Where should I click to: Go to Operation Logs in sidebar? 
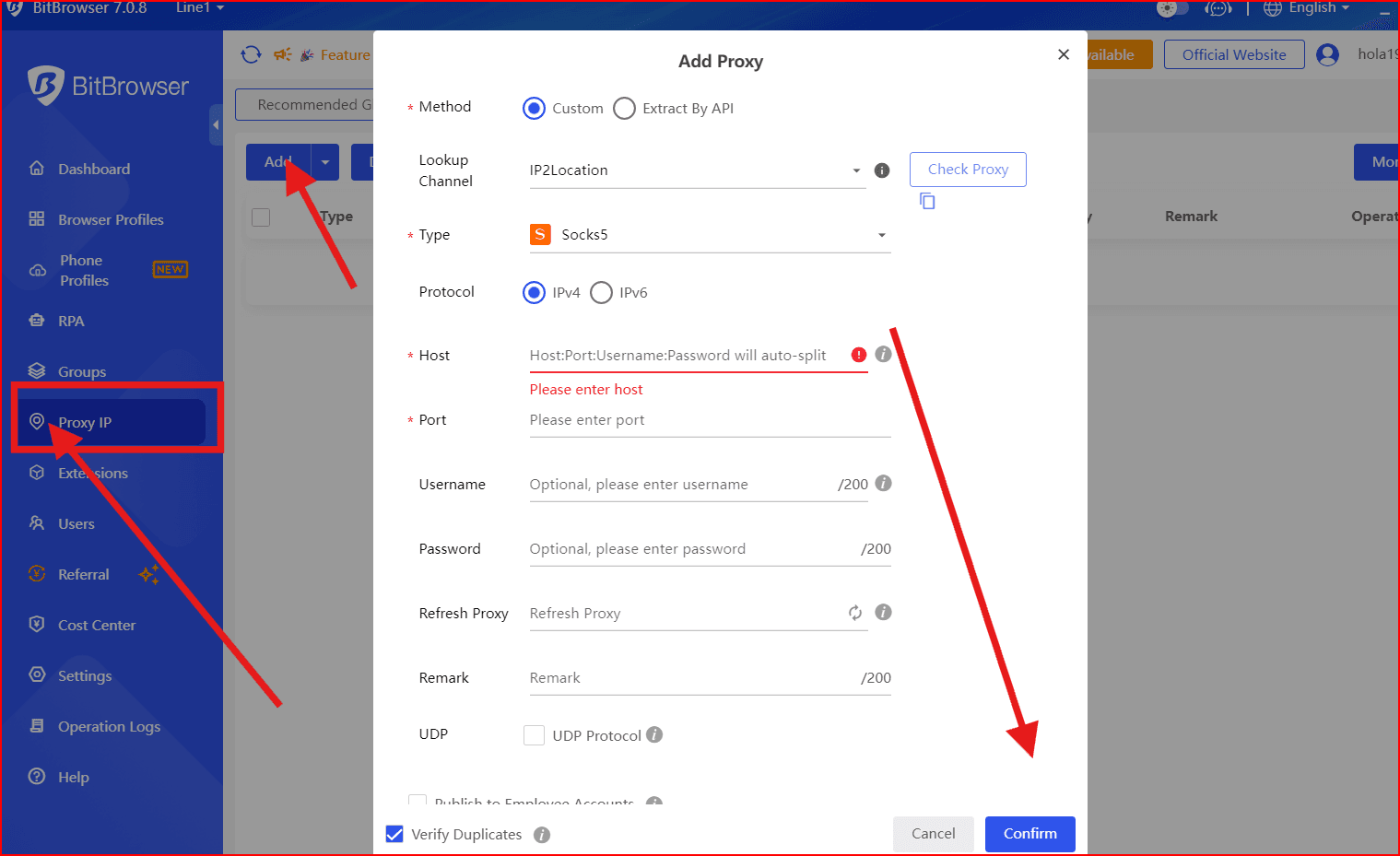[x=109, y=726]
